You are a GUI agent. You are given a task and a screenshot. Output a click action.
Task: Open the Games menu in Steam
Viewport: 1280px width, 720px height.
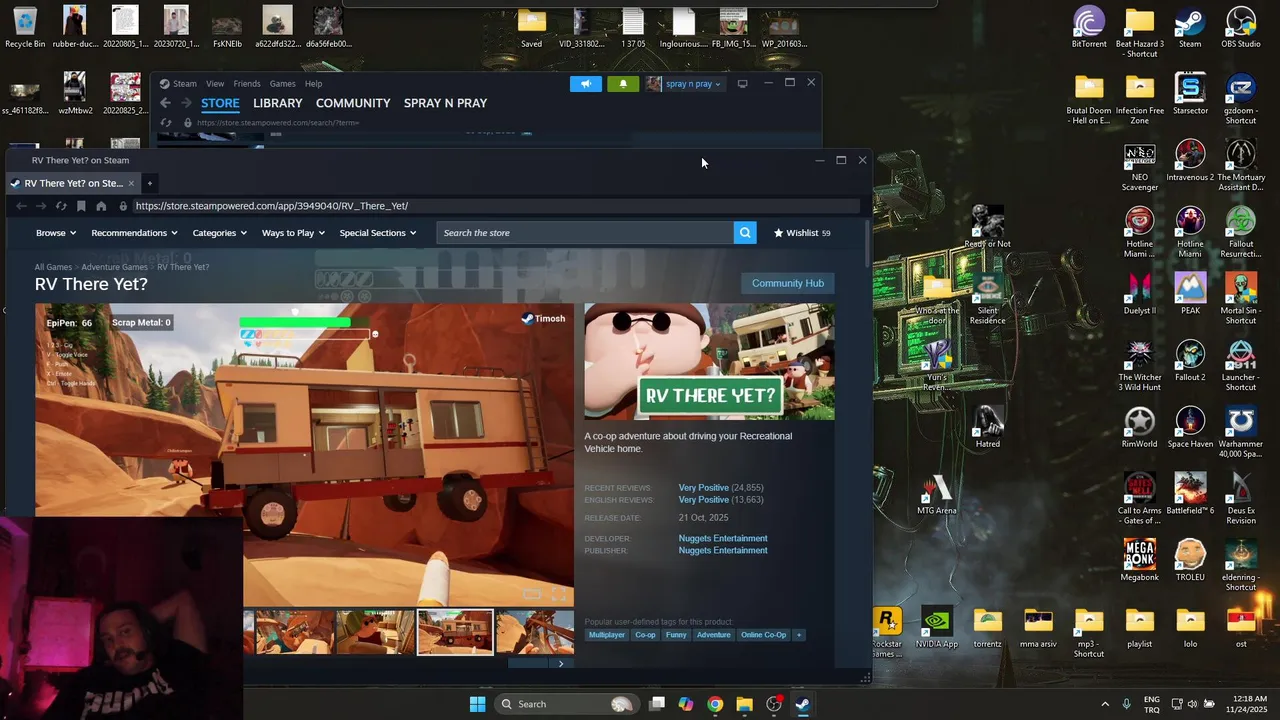[282, 84]
